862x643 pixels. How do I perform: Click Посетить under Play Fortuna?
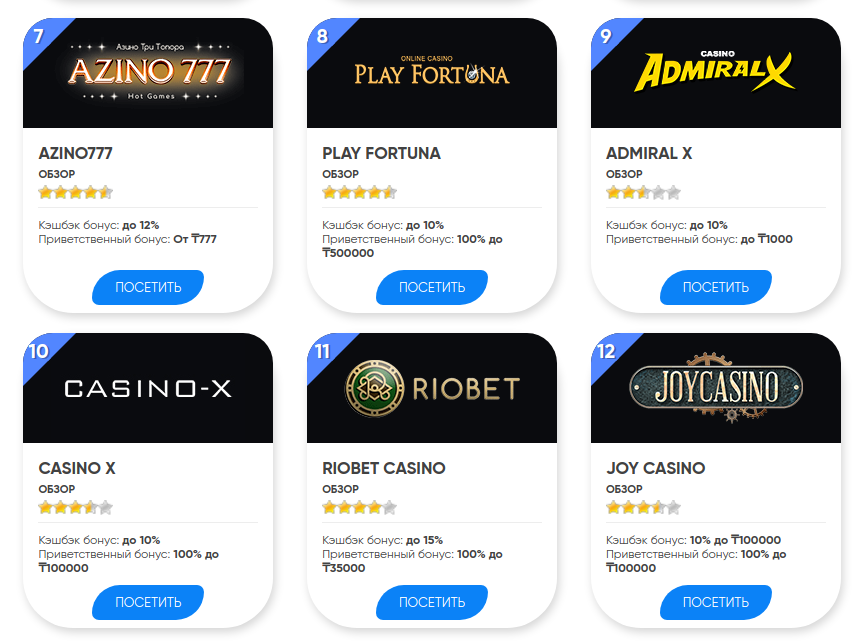(x=432, y=287)
